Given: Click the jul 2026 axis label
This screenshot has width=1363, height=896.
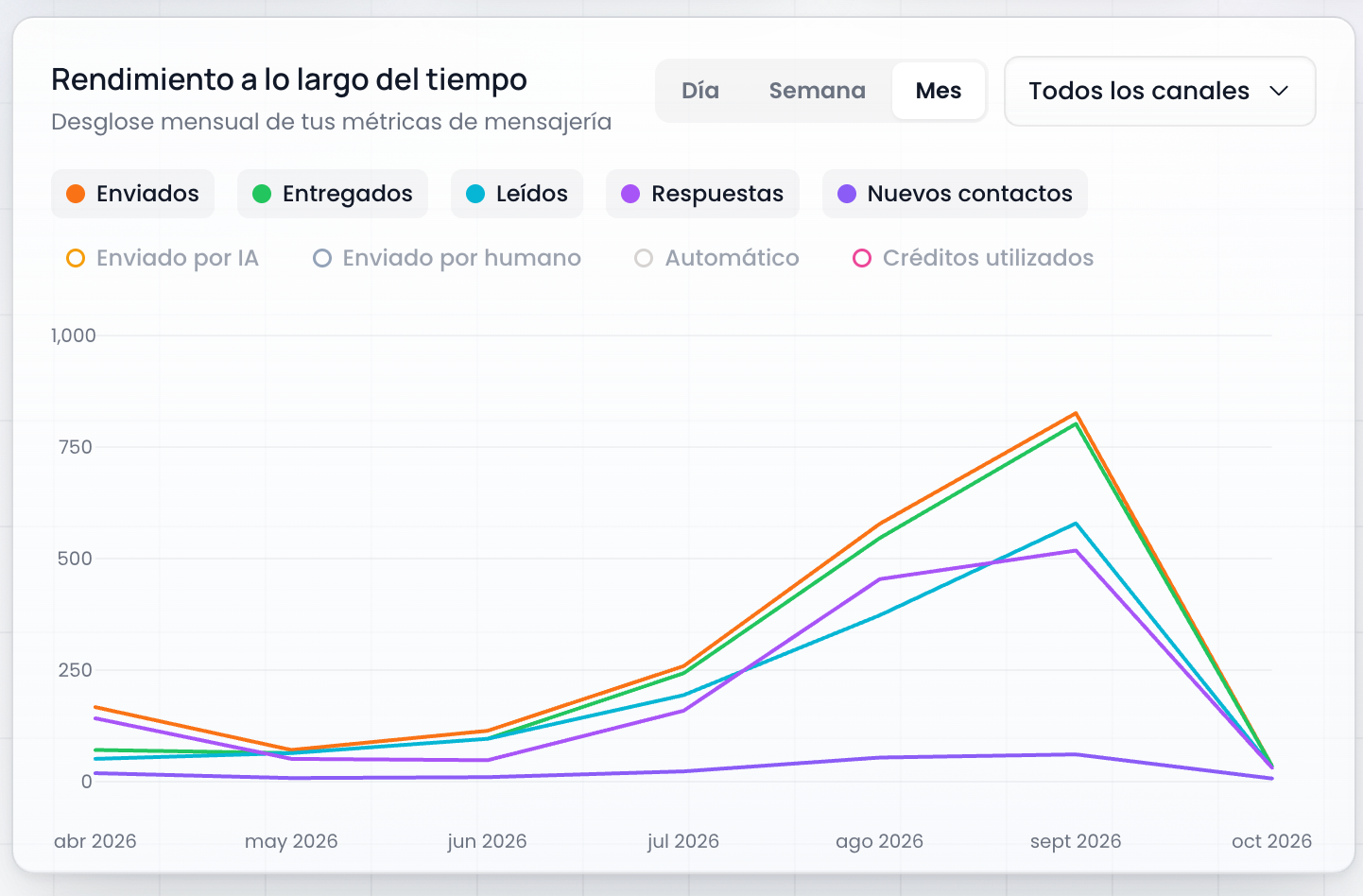Looking at the screenshot, I should [683, 841].
